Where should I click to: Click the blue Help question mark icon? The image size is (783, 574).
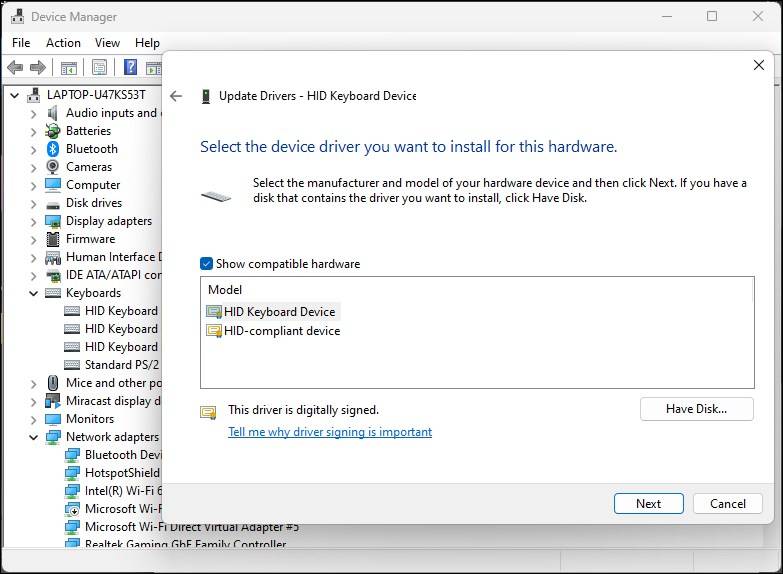pyautogui.click(x=130, y=67)
